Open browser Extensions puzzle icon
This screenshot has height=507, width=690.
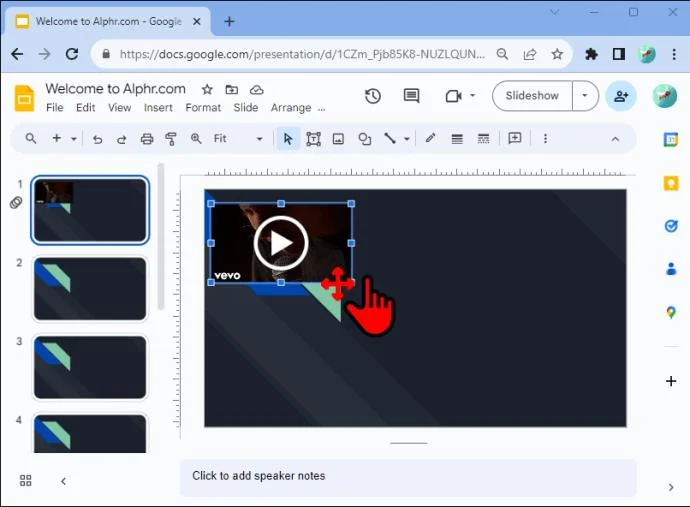(591, 54)
